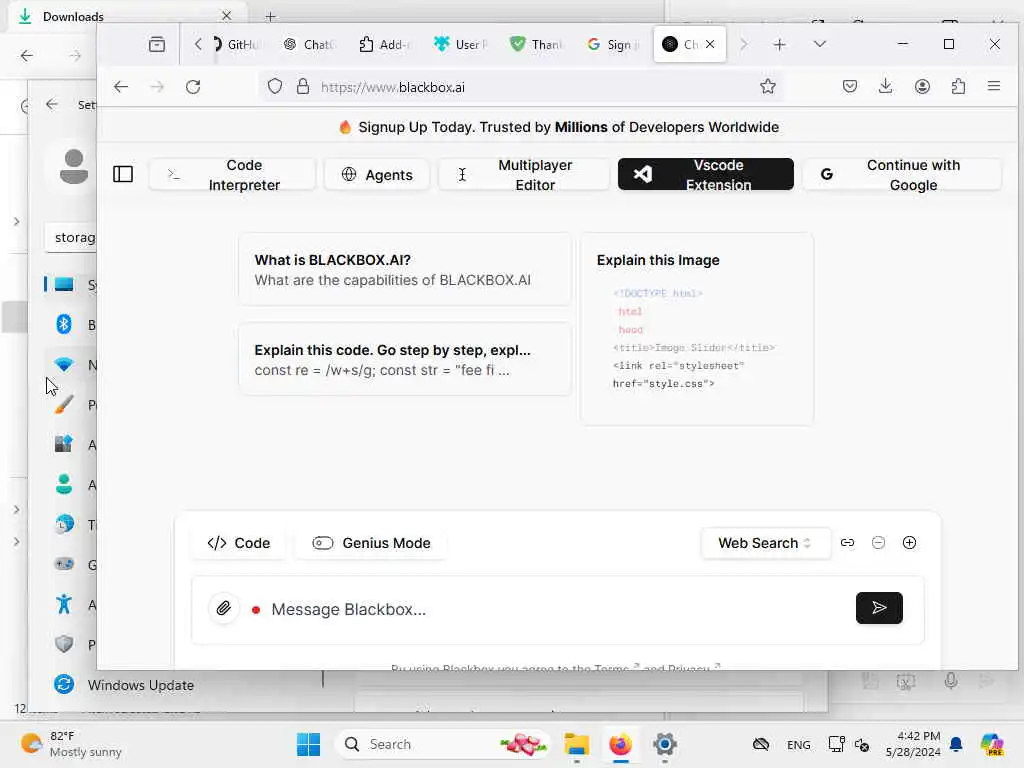Open the Firefox extensions puzzle icon
This screenshot has height=768, width=1024.
(x=958, y=86)
